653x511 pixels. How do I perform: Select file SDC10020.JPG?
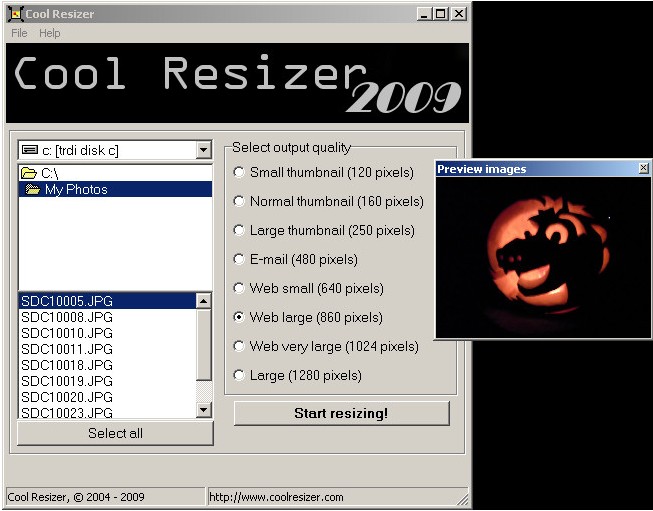click(x=108, y=396)
